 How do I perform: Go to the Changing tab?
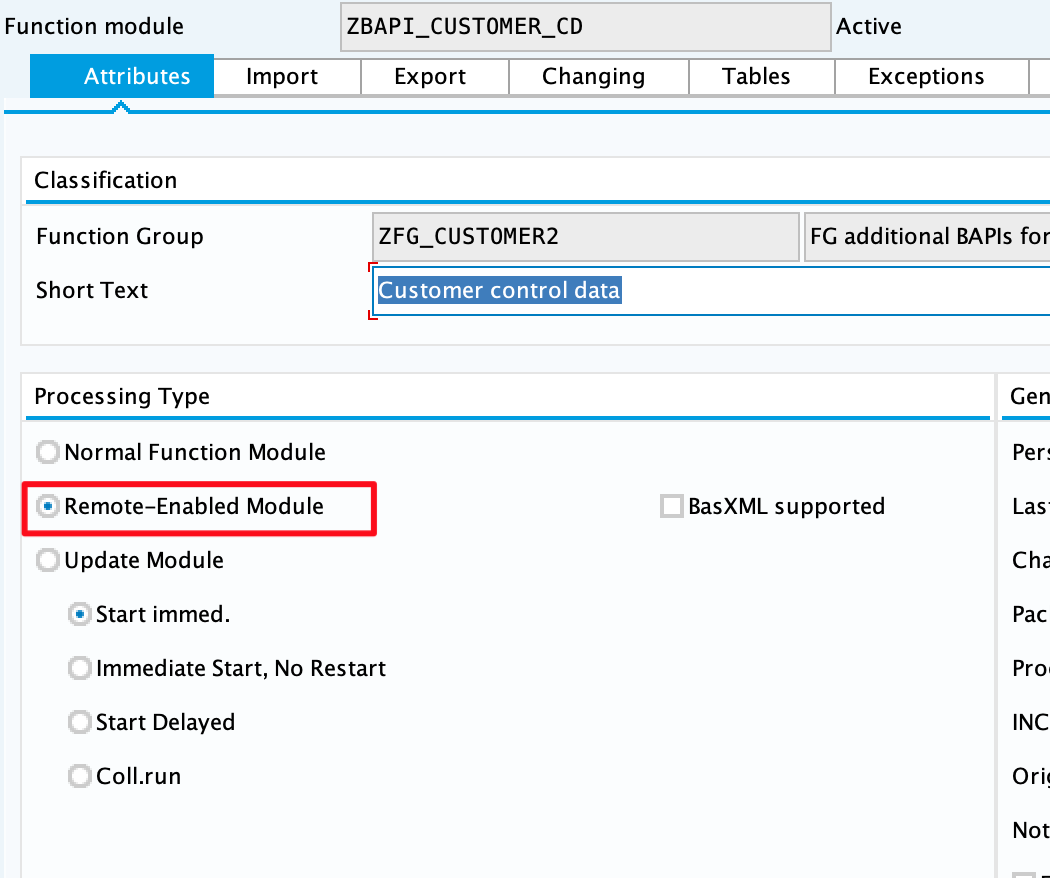593,77
